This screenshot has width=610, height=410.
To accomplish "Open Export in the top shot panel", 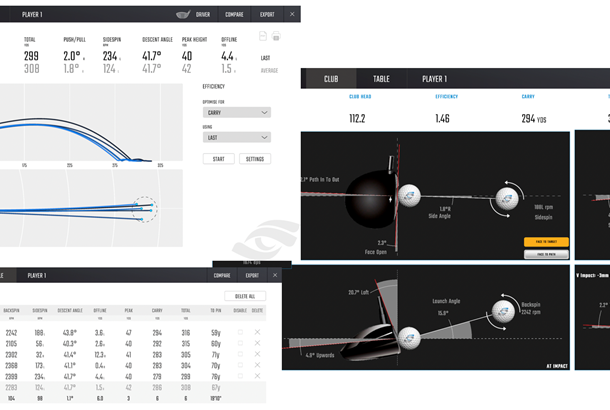I will (x=267, y=14).
